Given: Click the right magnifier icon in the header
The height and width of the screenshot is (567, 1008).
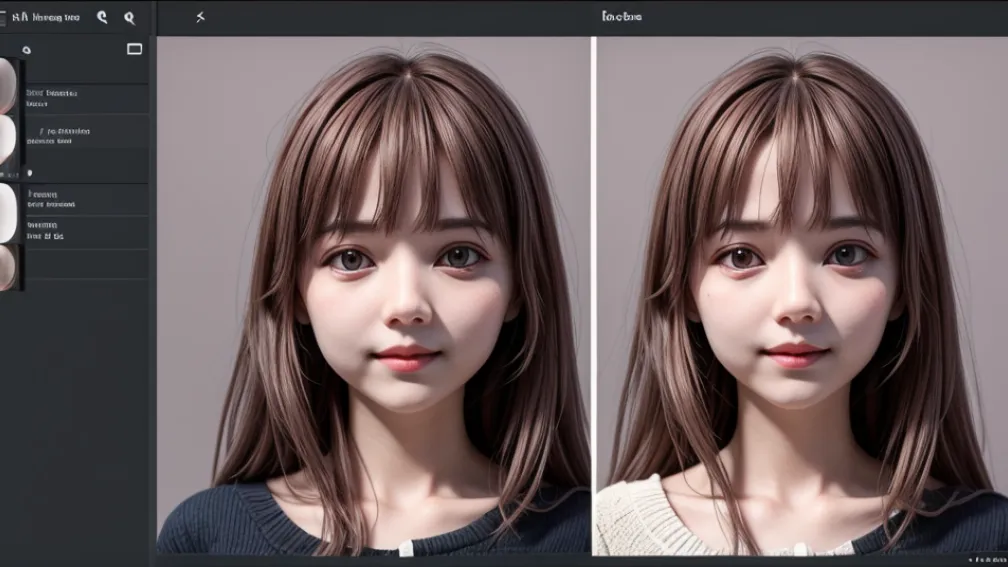Looking at the screenshot, I should click(129, 18).
